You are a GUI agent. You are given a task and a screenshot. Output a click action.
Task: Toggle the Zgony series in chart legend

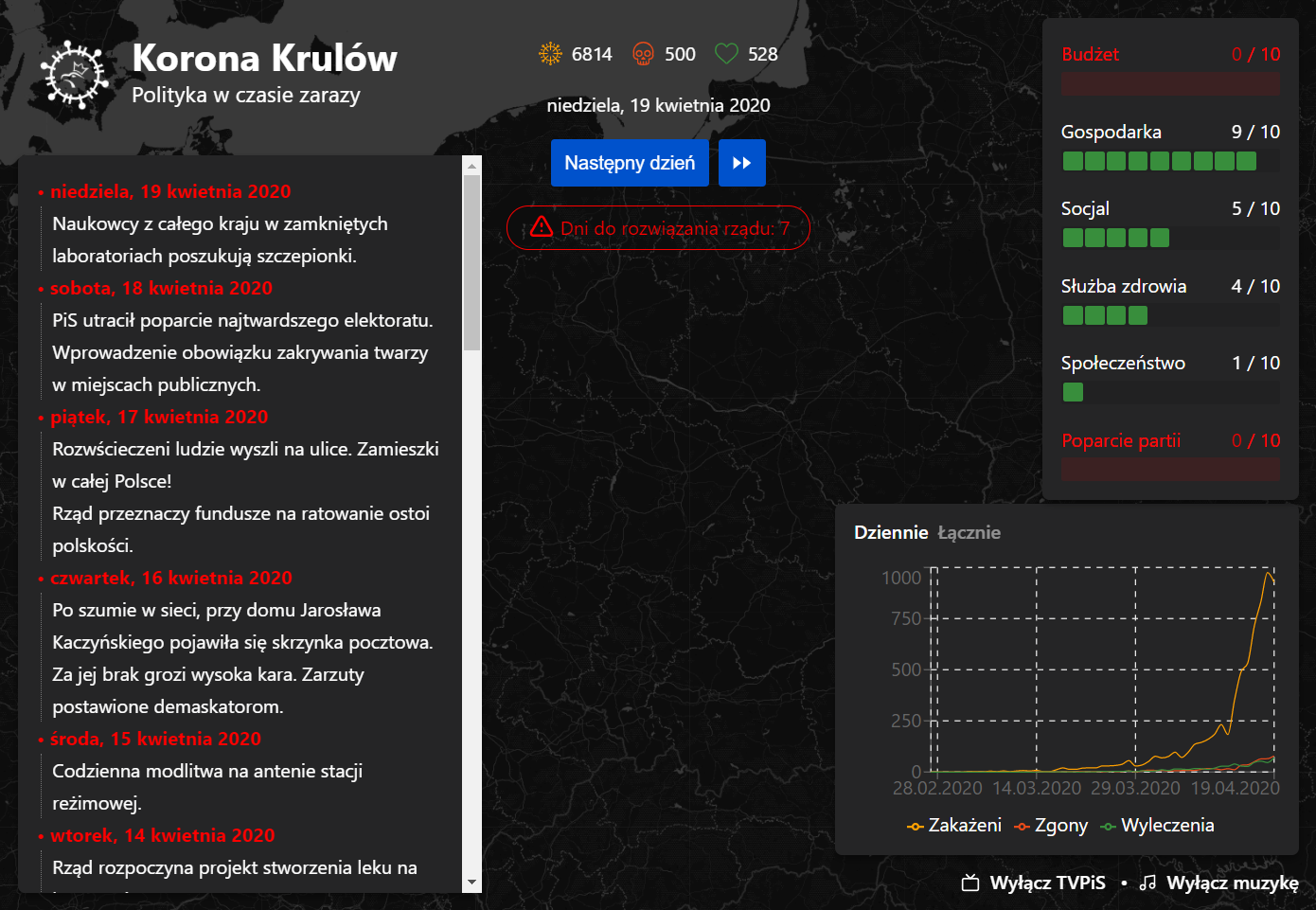point(1051,825)
